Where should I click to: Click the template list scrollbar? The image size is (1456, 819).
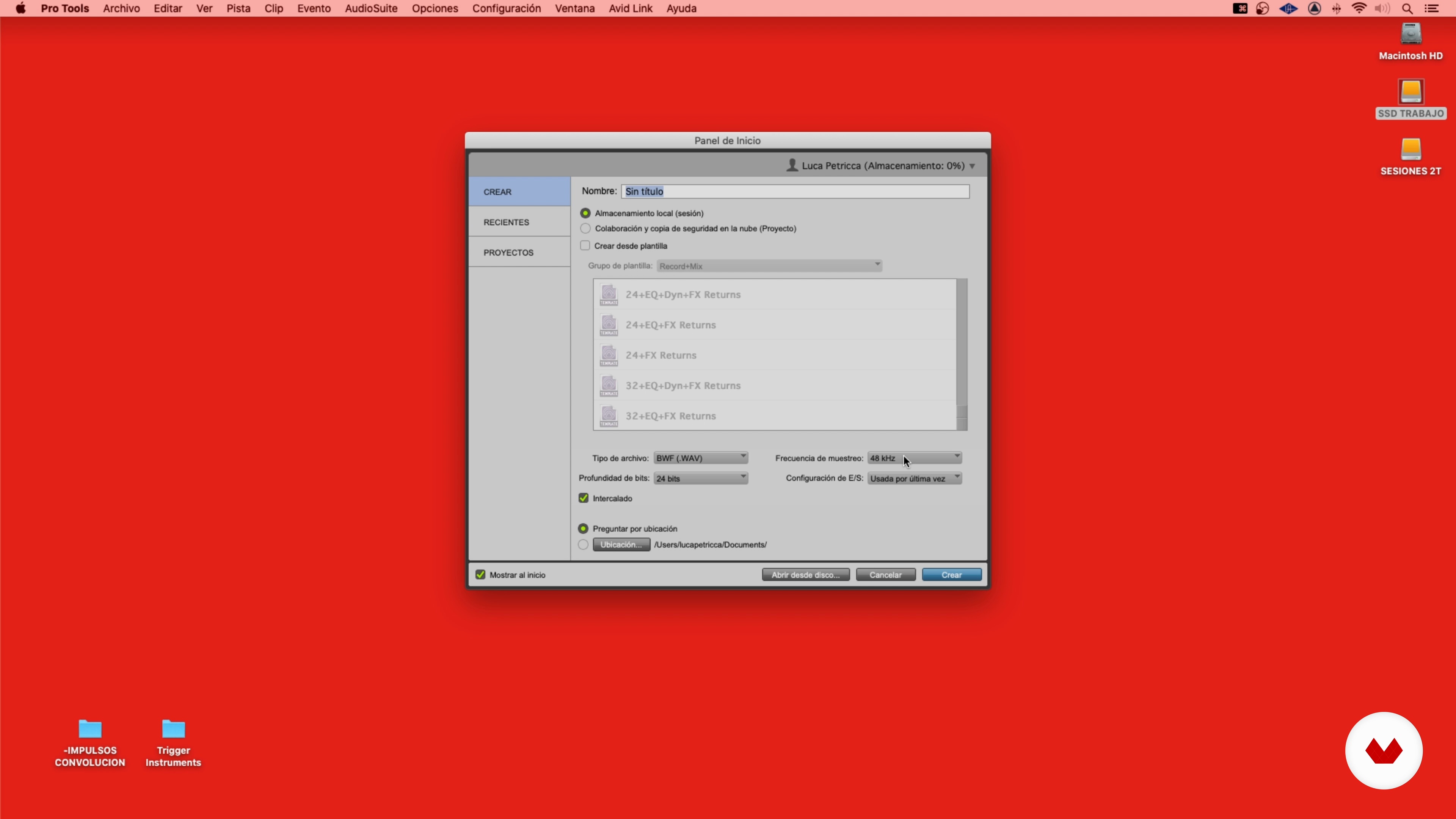tap(962, 355)
